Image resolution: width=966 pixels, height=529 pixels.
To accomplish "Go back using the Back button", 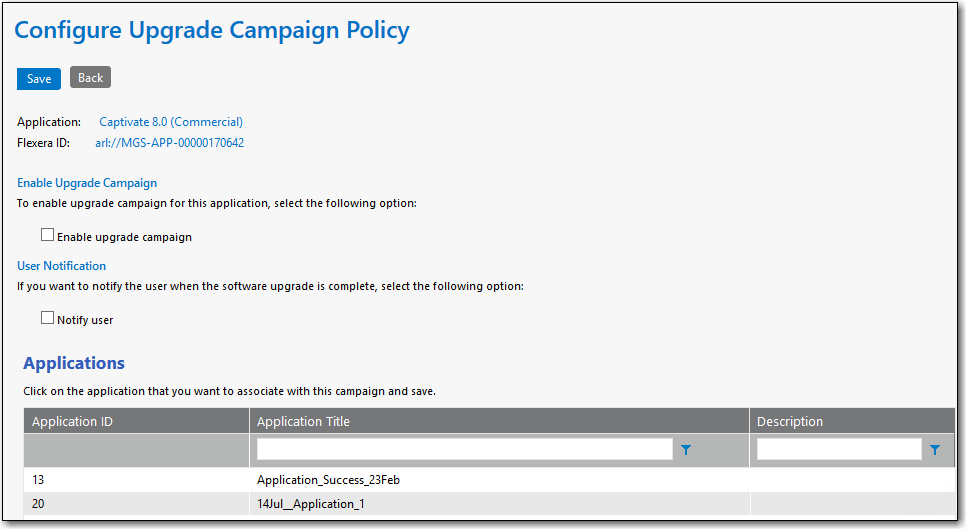I will 90,78.
